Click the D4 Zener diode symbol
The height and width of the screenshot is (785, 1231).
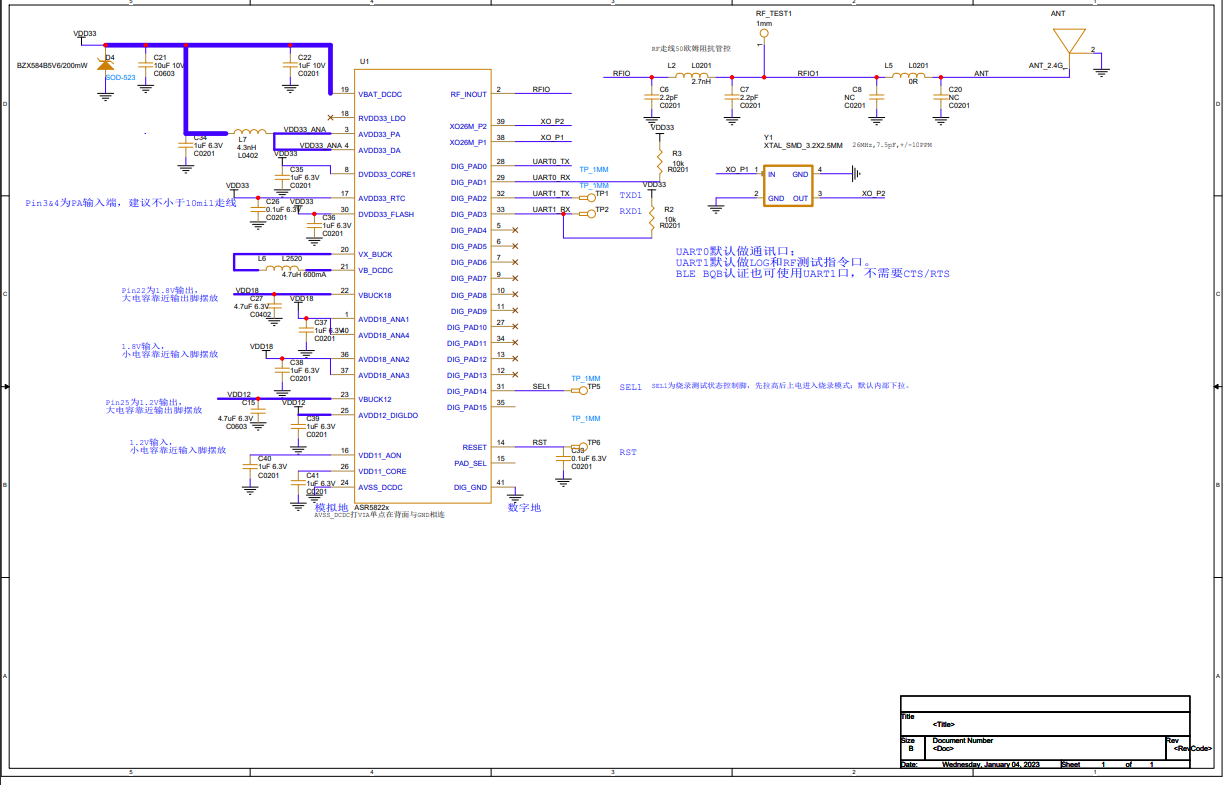pyautogui.click(x=104, y=65)
